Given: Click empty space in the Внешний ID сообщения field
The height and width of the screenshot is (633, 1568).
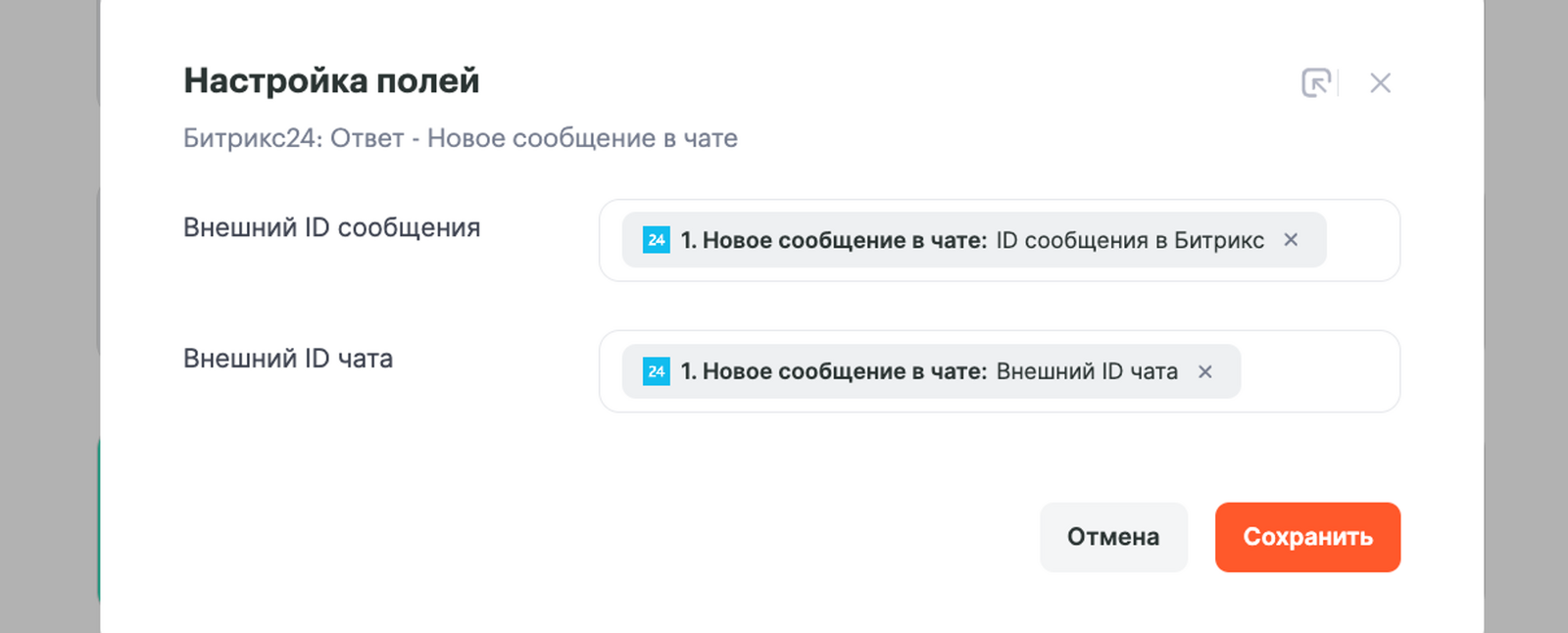Looking at the screenshot, I should point(1362,240).
